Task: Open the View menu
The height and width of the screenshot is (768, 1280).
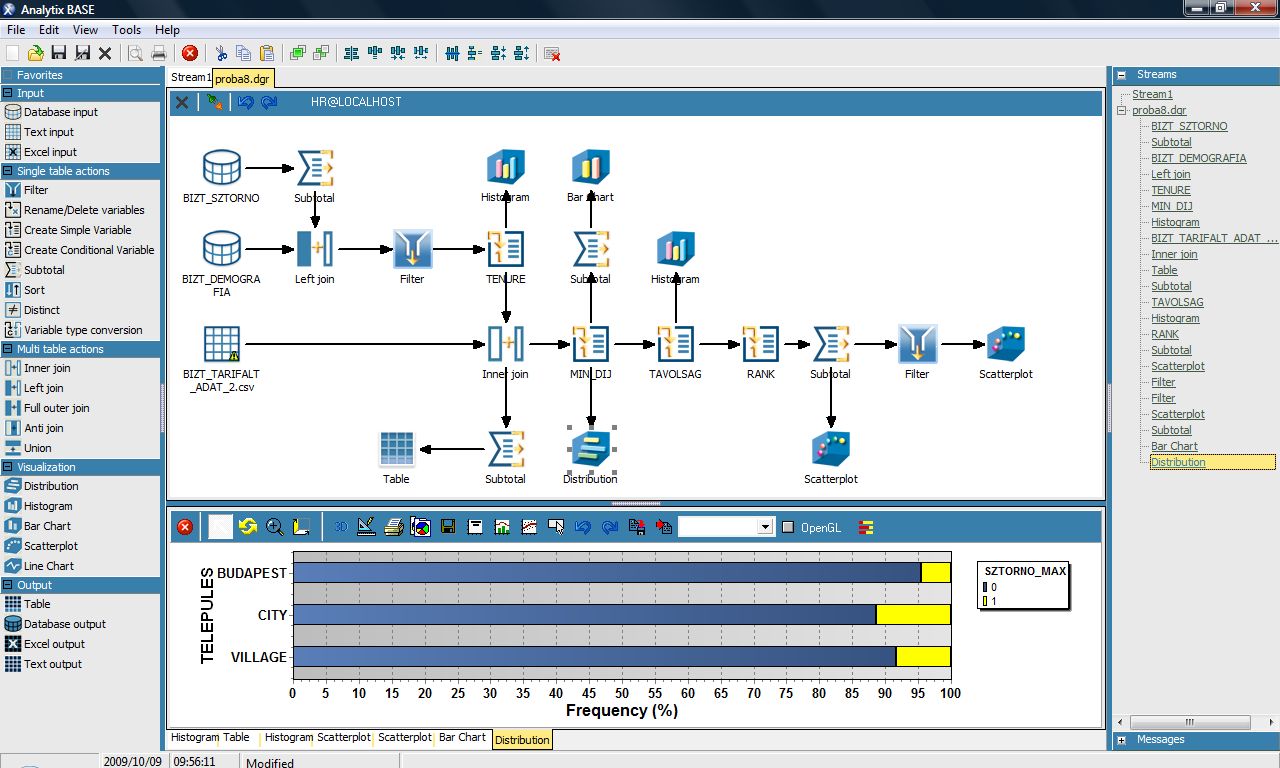Action: [85, 30]
